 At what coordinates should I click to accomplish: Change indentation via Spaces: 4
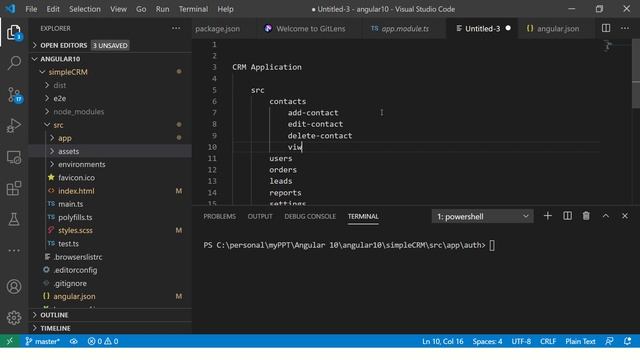tap(487, 341)
